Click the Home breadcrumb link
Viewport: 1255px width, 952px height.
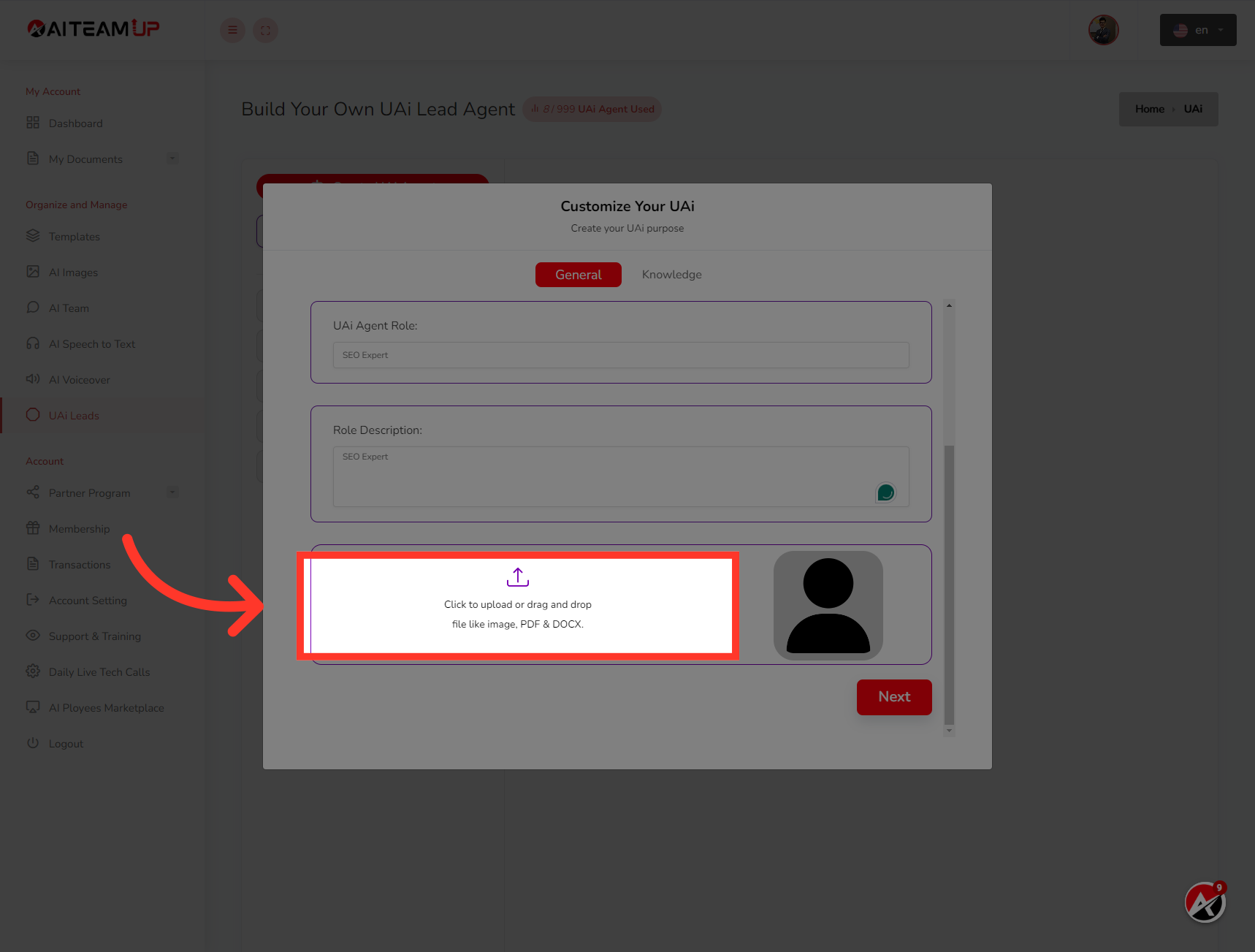point(1150,109)
